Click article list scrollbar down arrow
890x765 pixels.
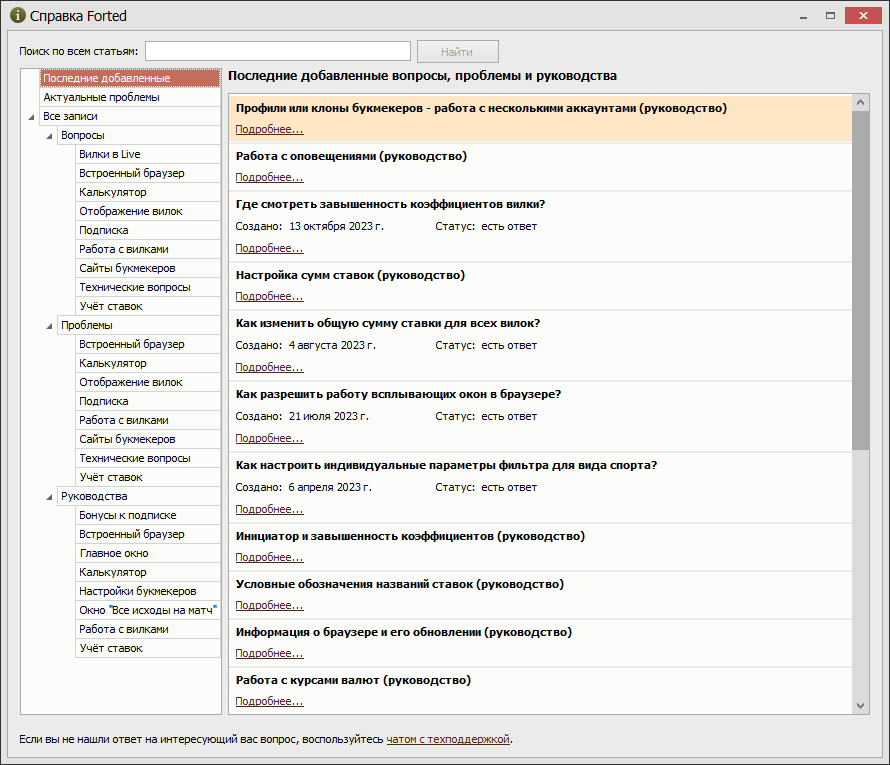coord(860,705)
